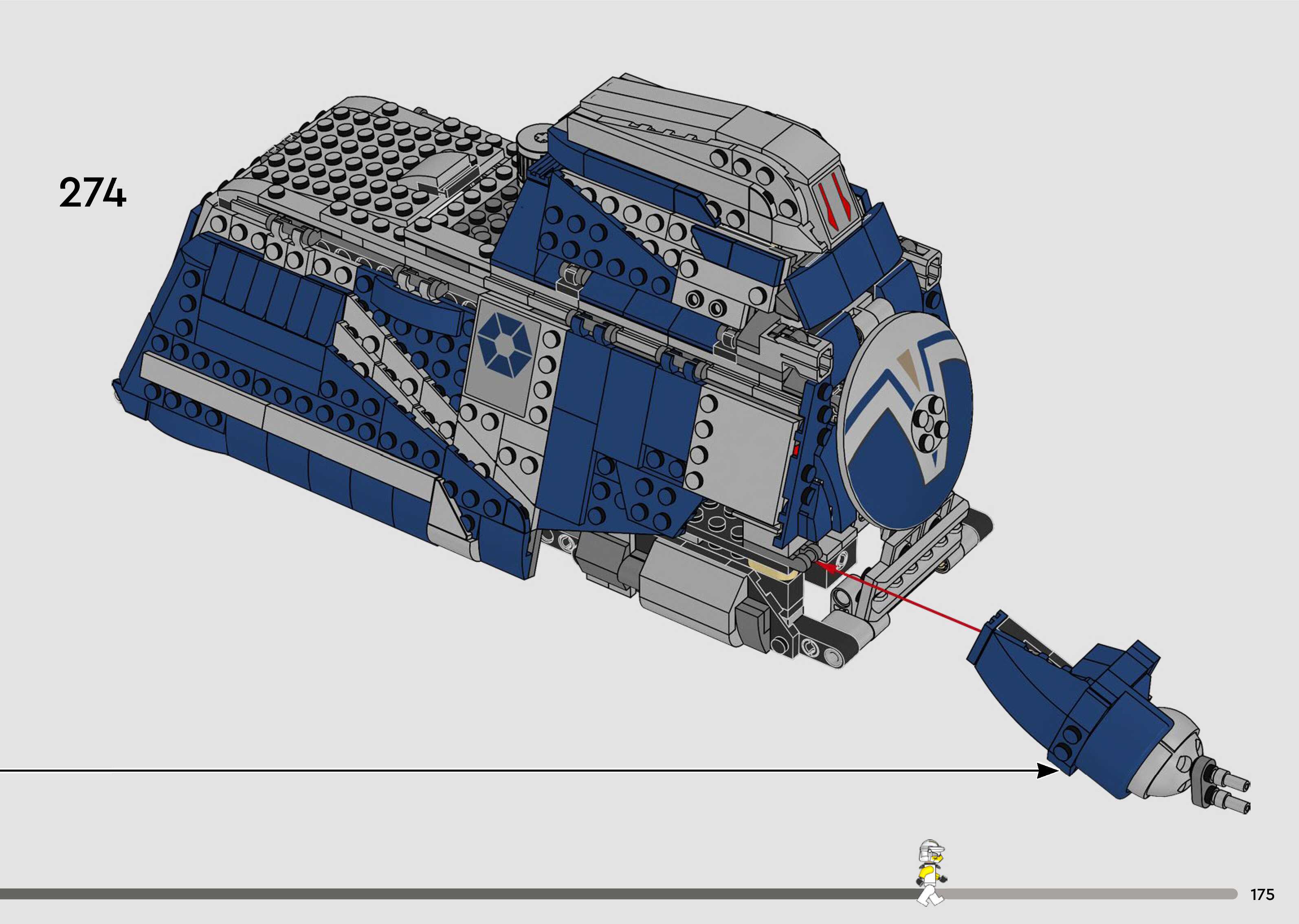The width and height of the screenshot is (1299, 924).
Task: Click the five-hole round piece on the shield
Action: pyautogui.click(x=929, y=424)
